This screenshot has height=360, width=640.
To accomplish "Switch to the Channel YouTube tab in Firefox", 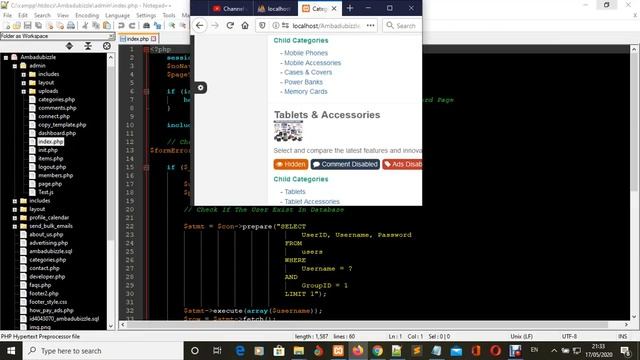I will point(231,8).
